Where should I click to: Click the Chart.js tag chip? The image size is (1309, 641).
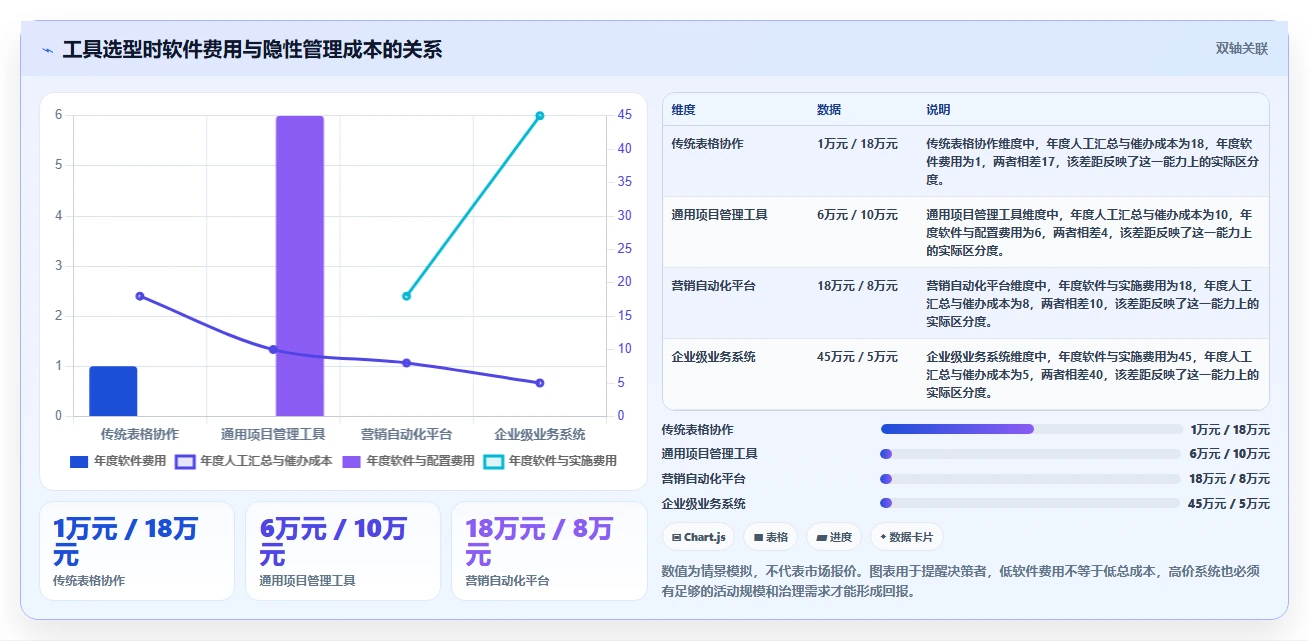tap(698, 537)
